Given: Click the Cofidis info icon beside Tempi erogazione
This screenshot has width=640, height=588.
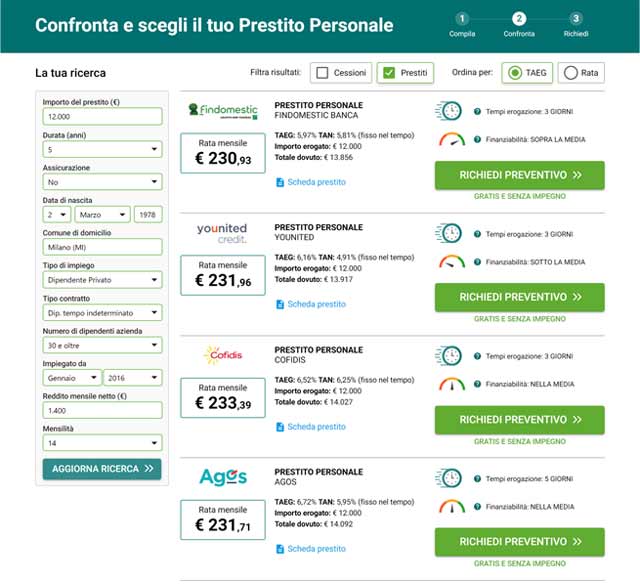Looking at the screenshot, I should (478, 356).
